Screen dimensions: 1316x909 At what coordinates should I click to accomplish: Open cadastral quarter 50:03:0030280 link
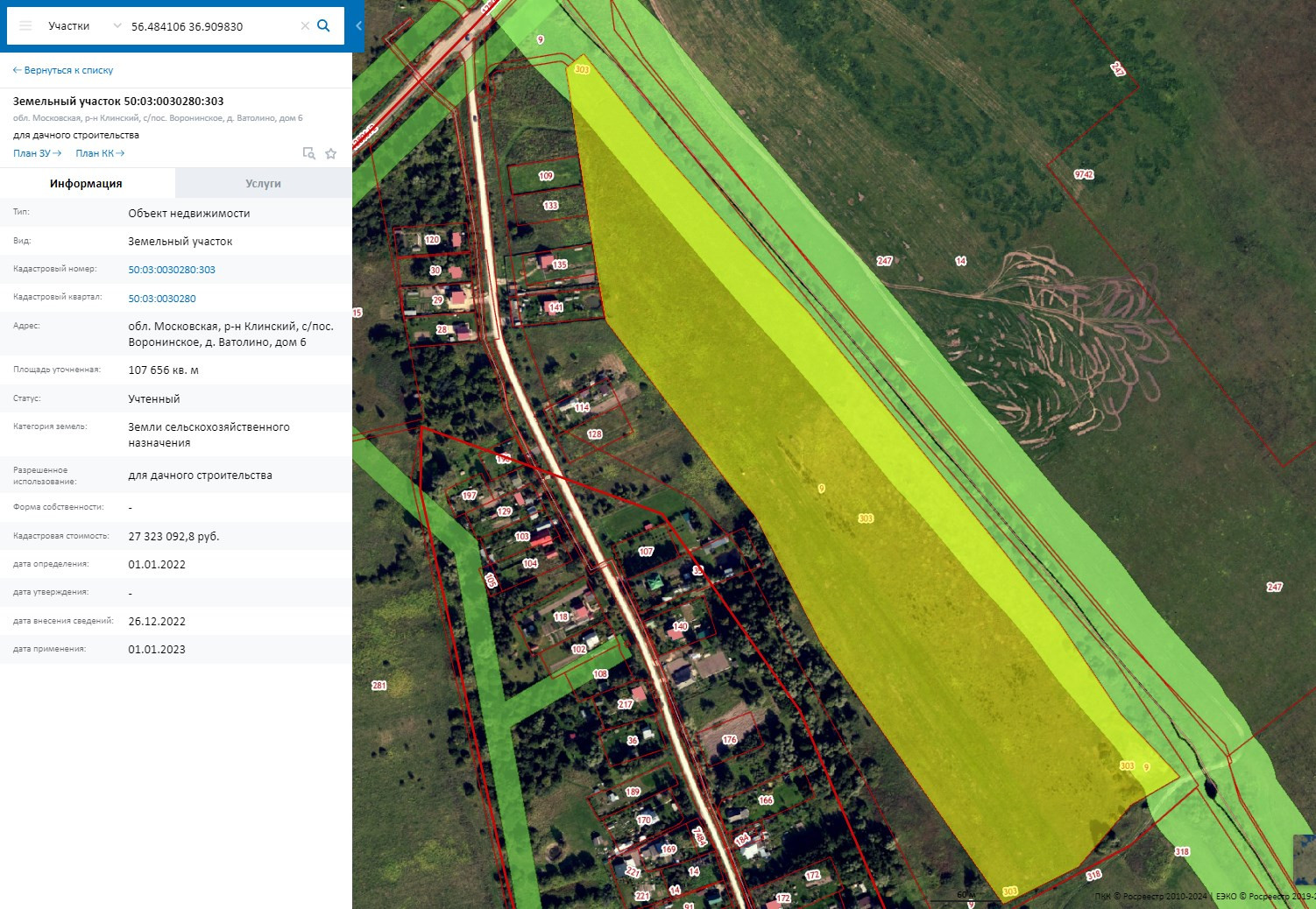tap(162, 299)
